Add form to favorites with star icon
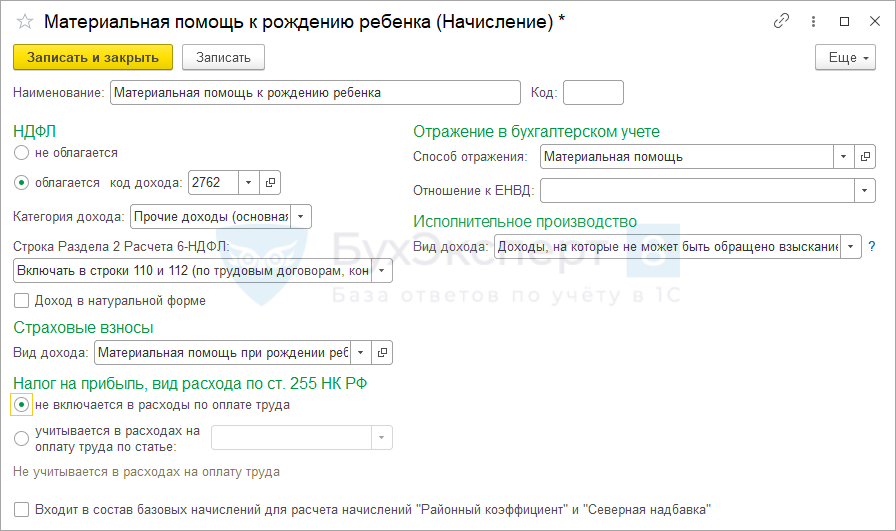This screenshot has height=531, width=896. coord(25,22)
